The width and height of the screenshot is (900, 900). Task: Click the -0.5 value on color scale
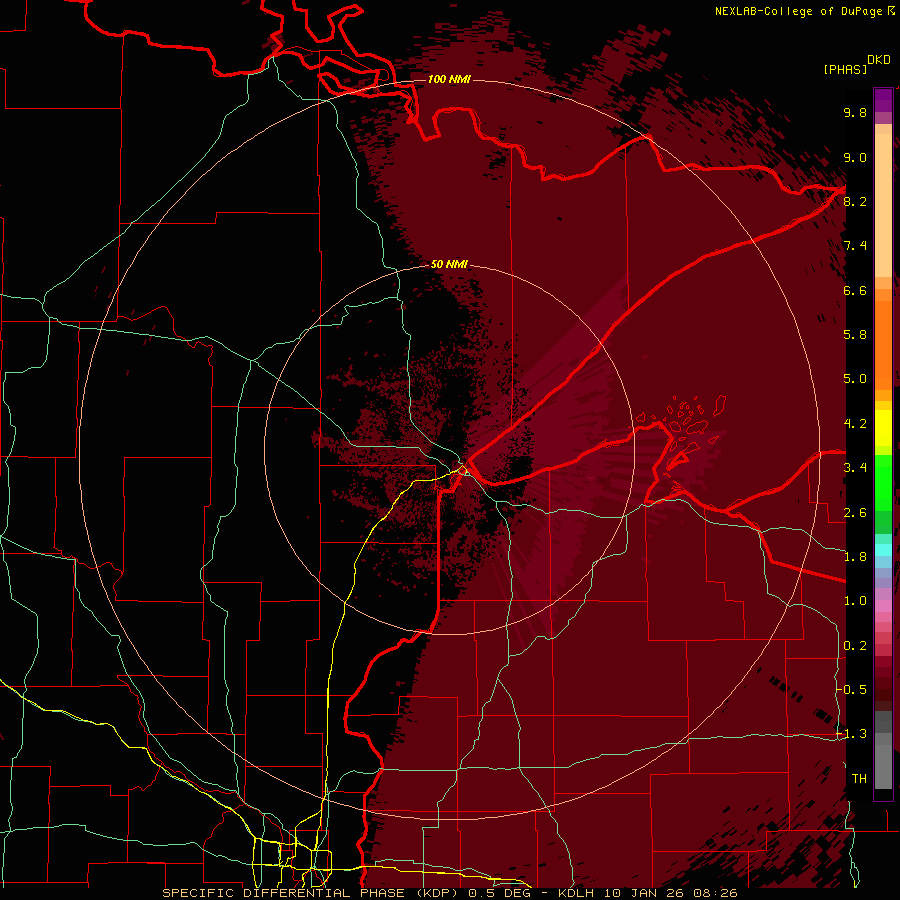pos(852,689)
